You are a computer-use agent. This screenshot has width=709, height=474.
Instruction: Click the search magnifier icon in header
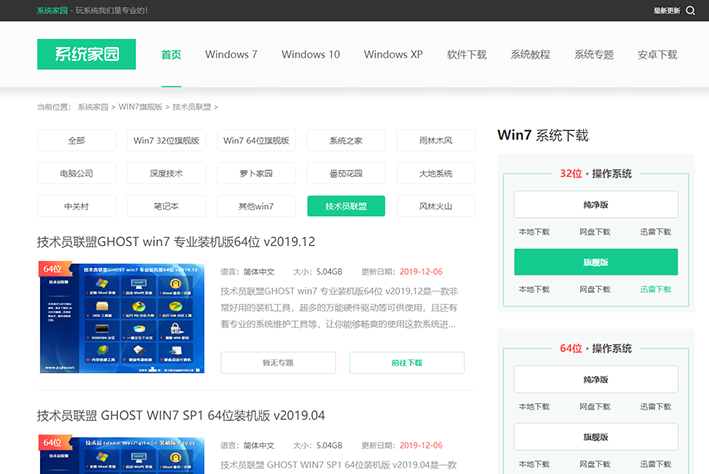pos(688,11)
